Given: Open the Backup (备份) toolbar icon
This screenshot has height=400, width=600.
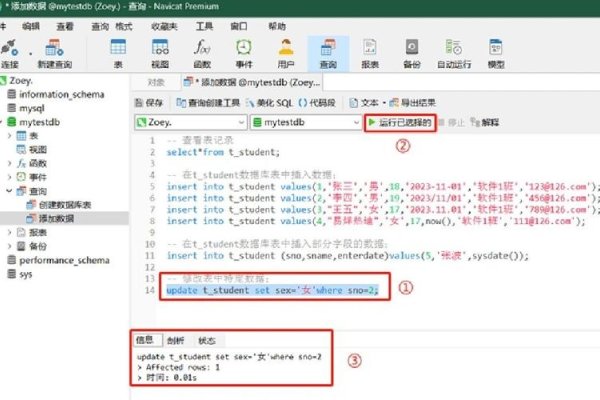Looking at the screenshot, I should [412, 54].
